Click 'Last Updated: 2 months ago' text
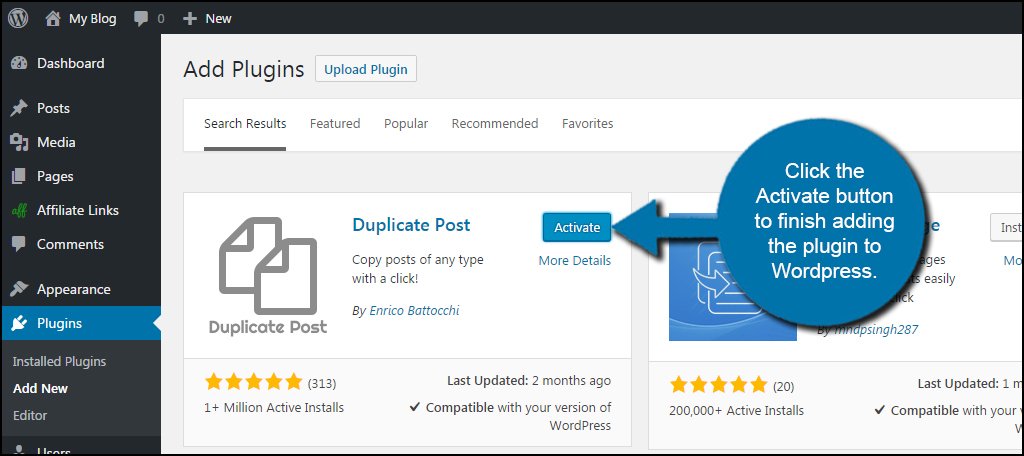The height and width of the screenshot is (456, 1024). tap(529, 381)
